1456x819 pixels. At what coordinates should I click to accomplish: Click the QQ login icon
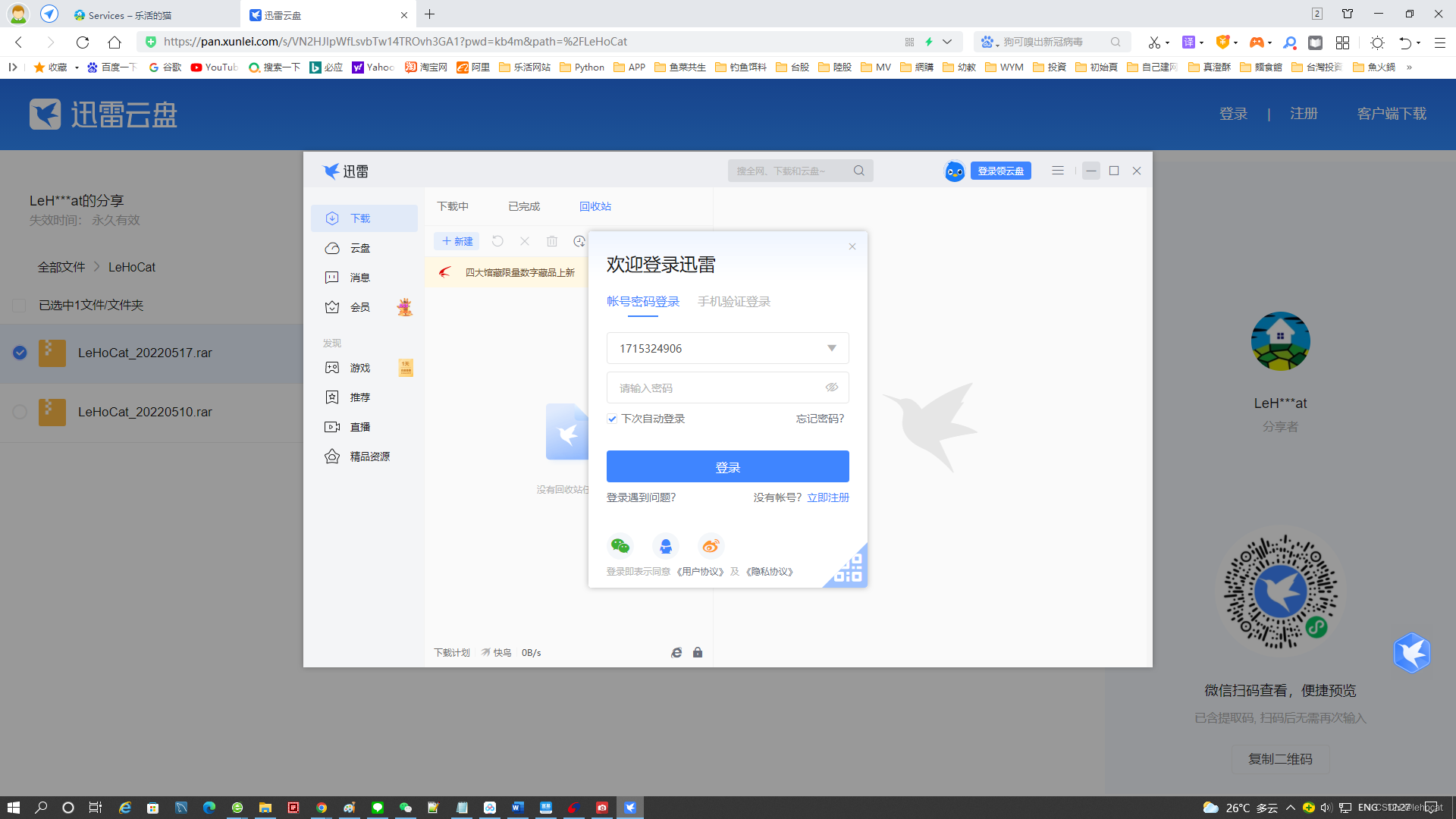coord(665,546)
